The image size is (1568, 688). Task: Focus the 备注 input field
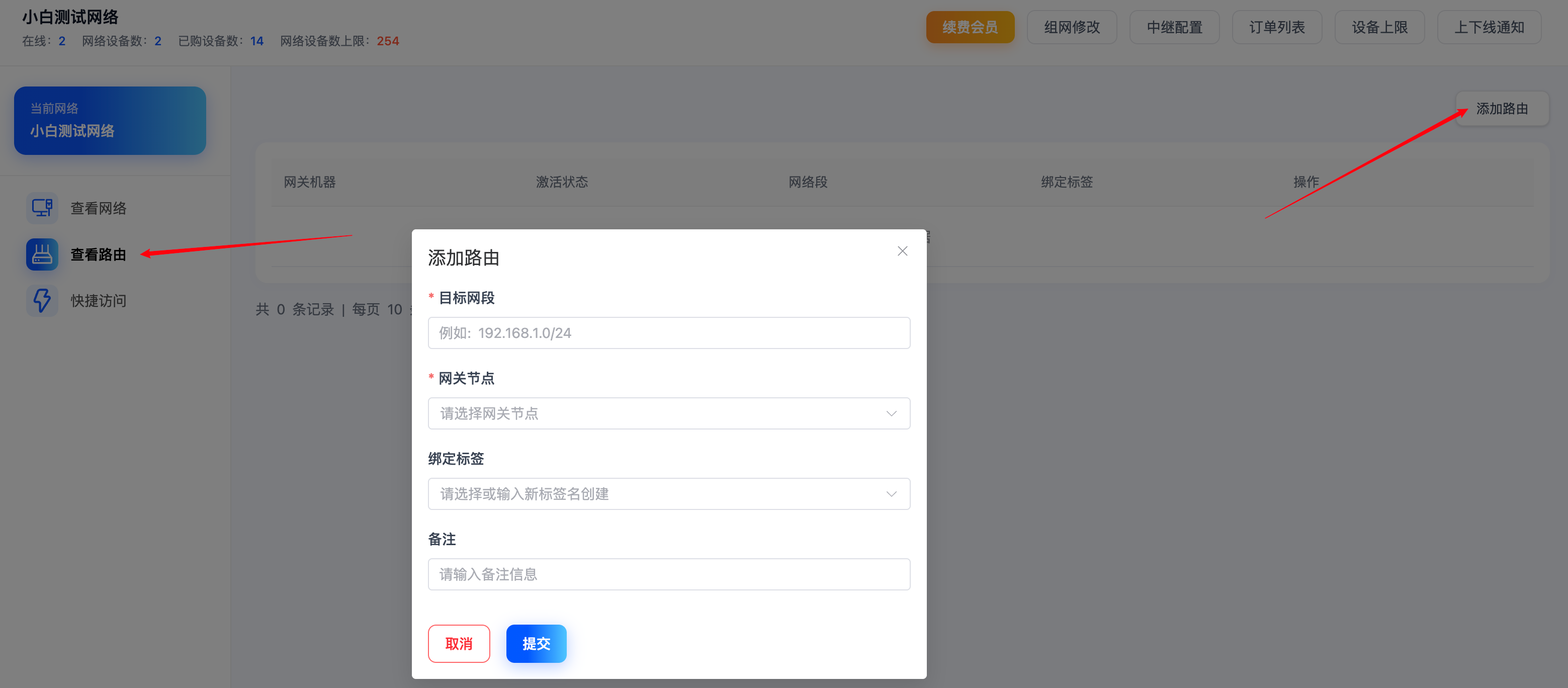coord(669,574)
